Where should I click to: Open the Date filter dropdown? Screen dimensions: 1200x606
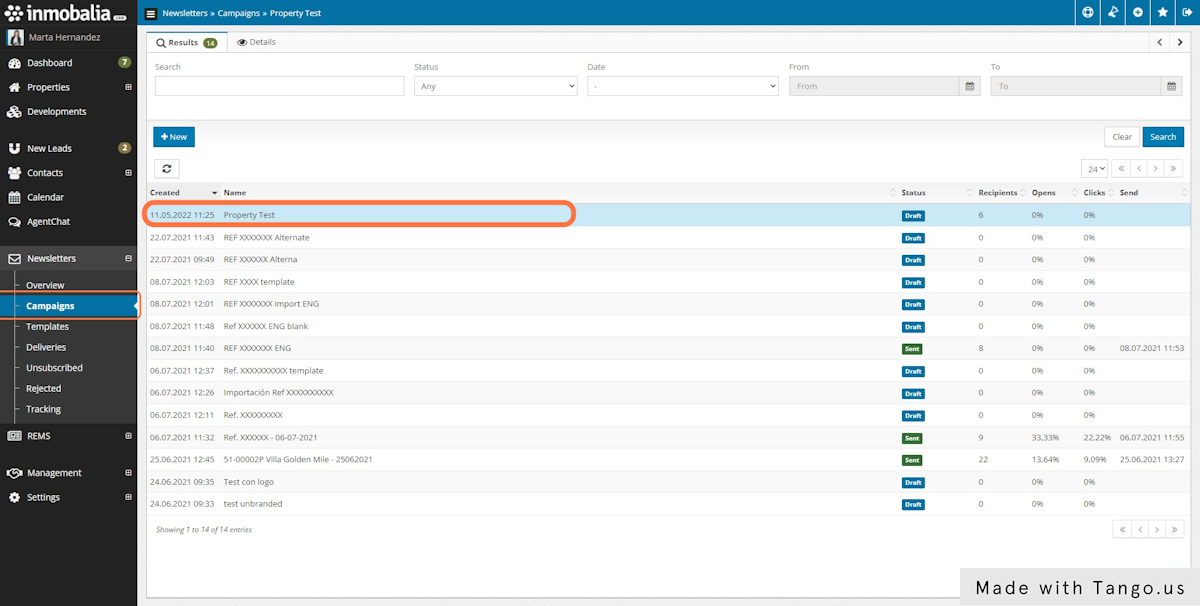click(682, 87)
